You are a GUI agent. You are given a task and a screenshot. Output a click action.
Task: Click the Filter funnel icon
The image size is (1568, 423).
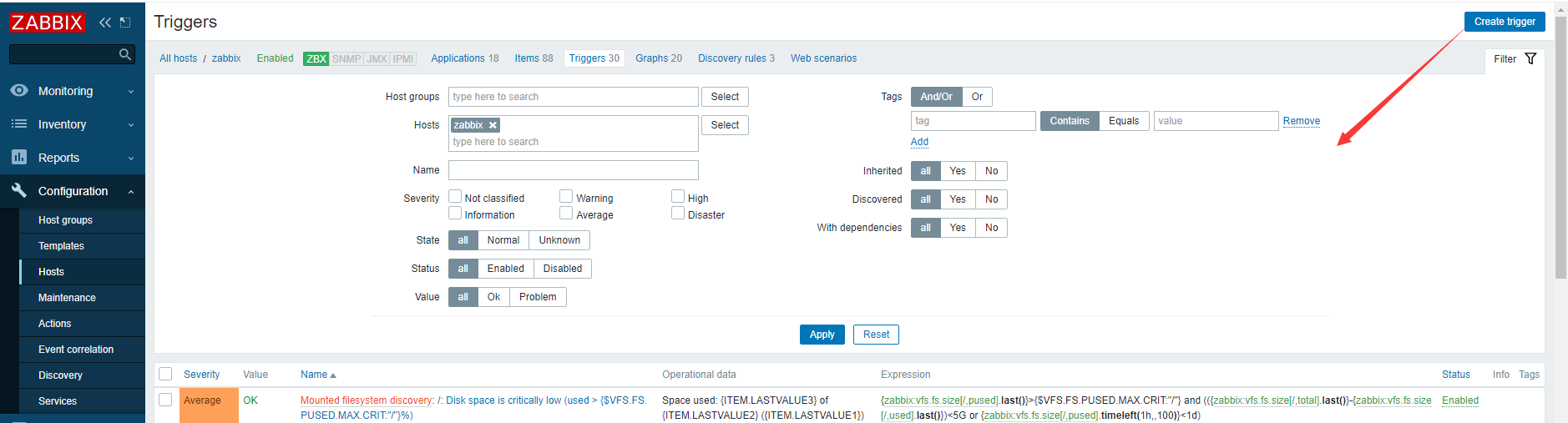[1530, 58]
